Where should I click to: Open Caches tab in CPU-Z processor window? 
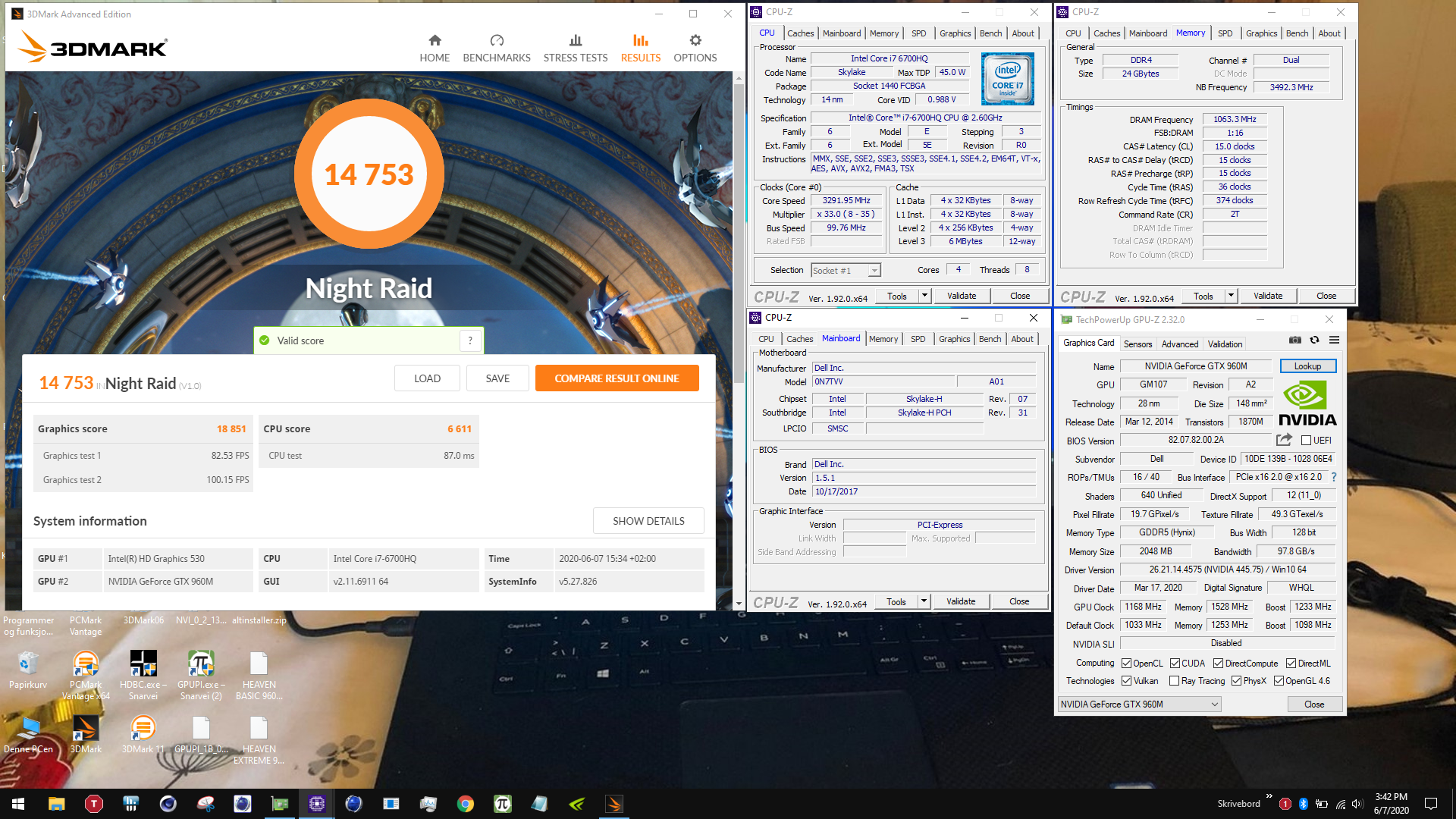point(800,33)
